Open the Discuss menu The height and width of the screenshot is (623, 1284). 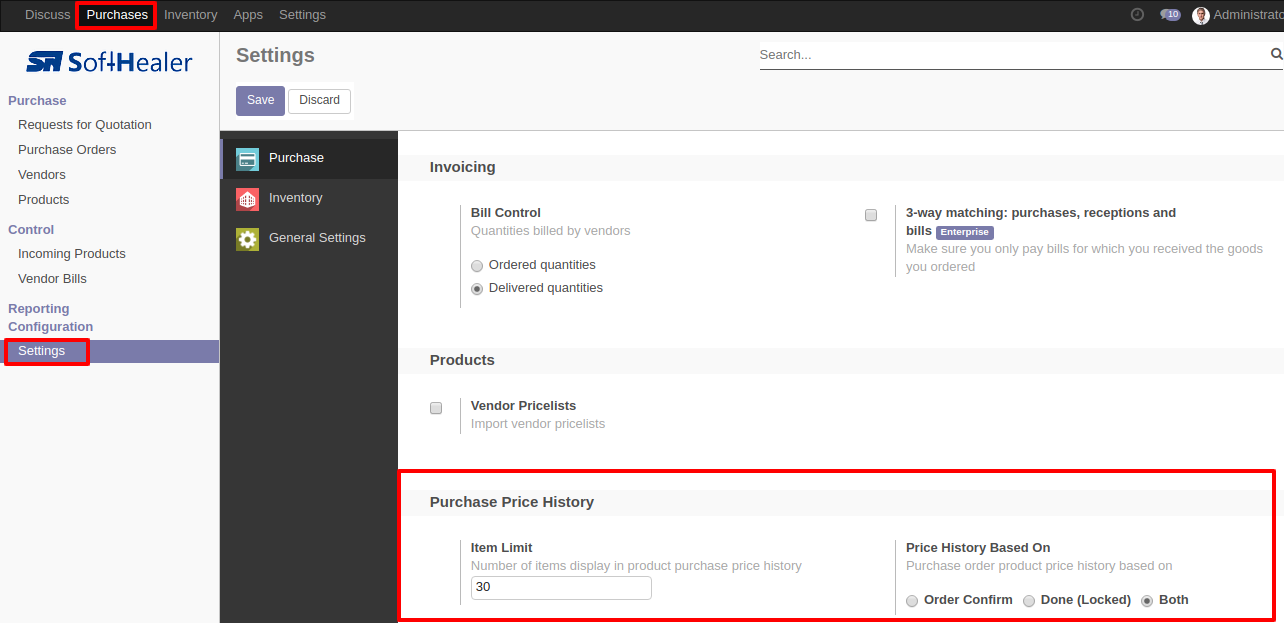click(48, 15)
